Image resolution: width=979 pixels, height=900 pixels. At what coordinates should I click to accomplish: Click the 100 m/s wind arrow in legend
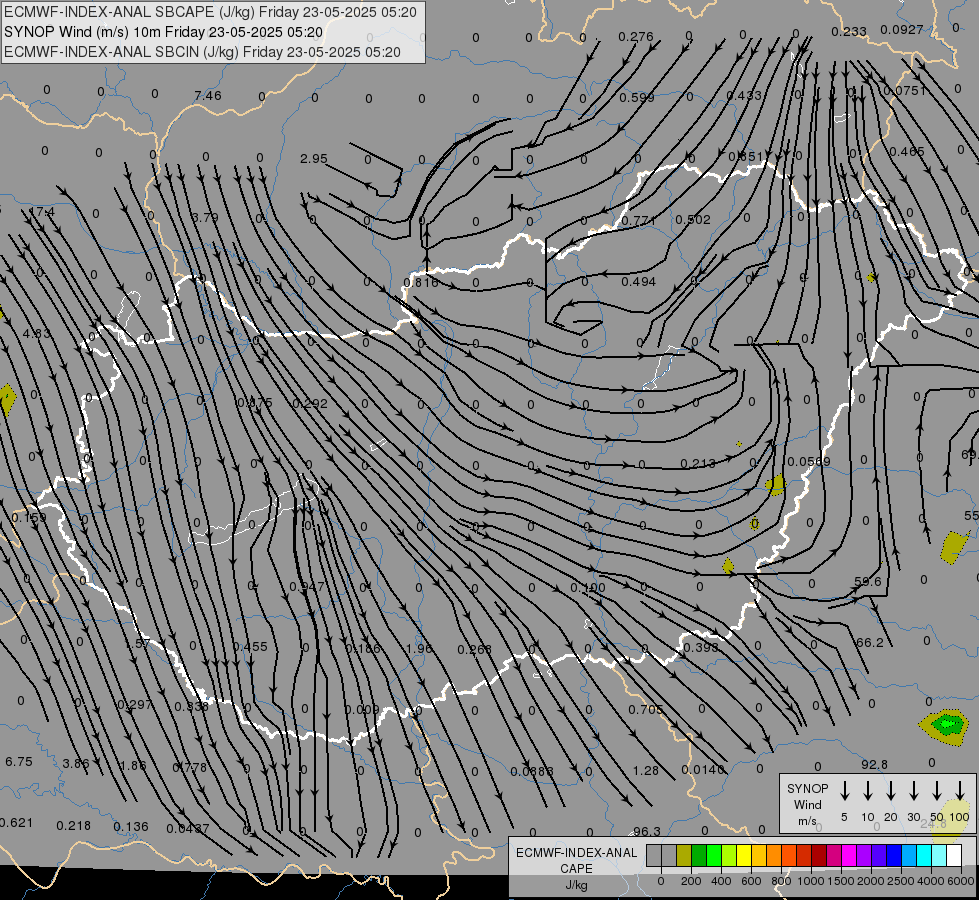(960, 791)
